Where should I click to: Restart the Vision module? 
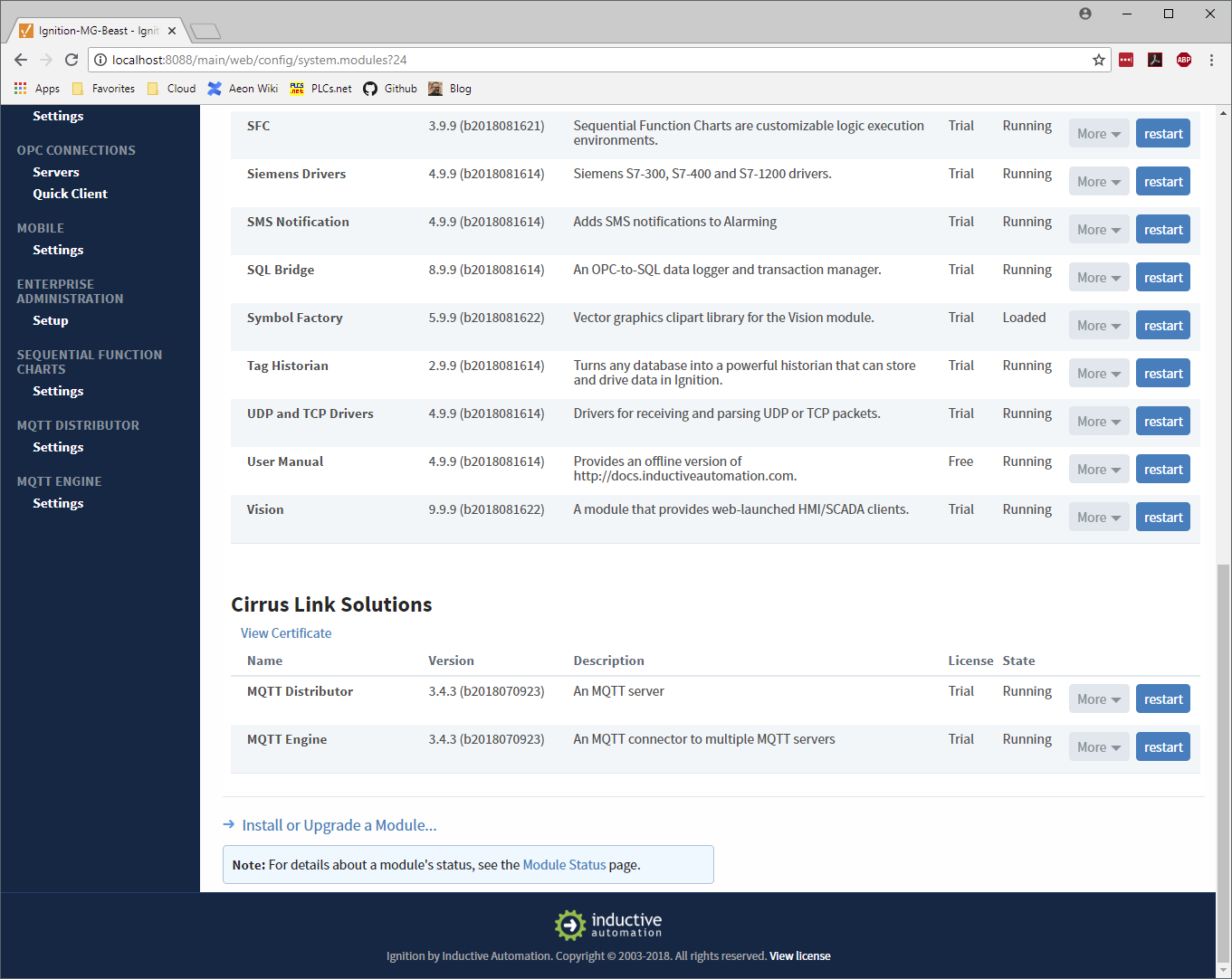tap(1163, 518)
